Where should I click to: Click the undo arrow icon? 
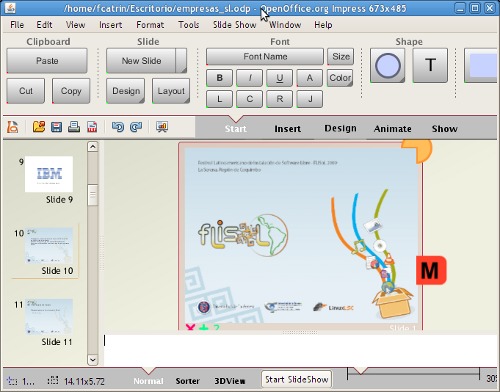click(x=118, y=127)
